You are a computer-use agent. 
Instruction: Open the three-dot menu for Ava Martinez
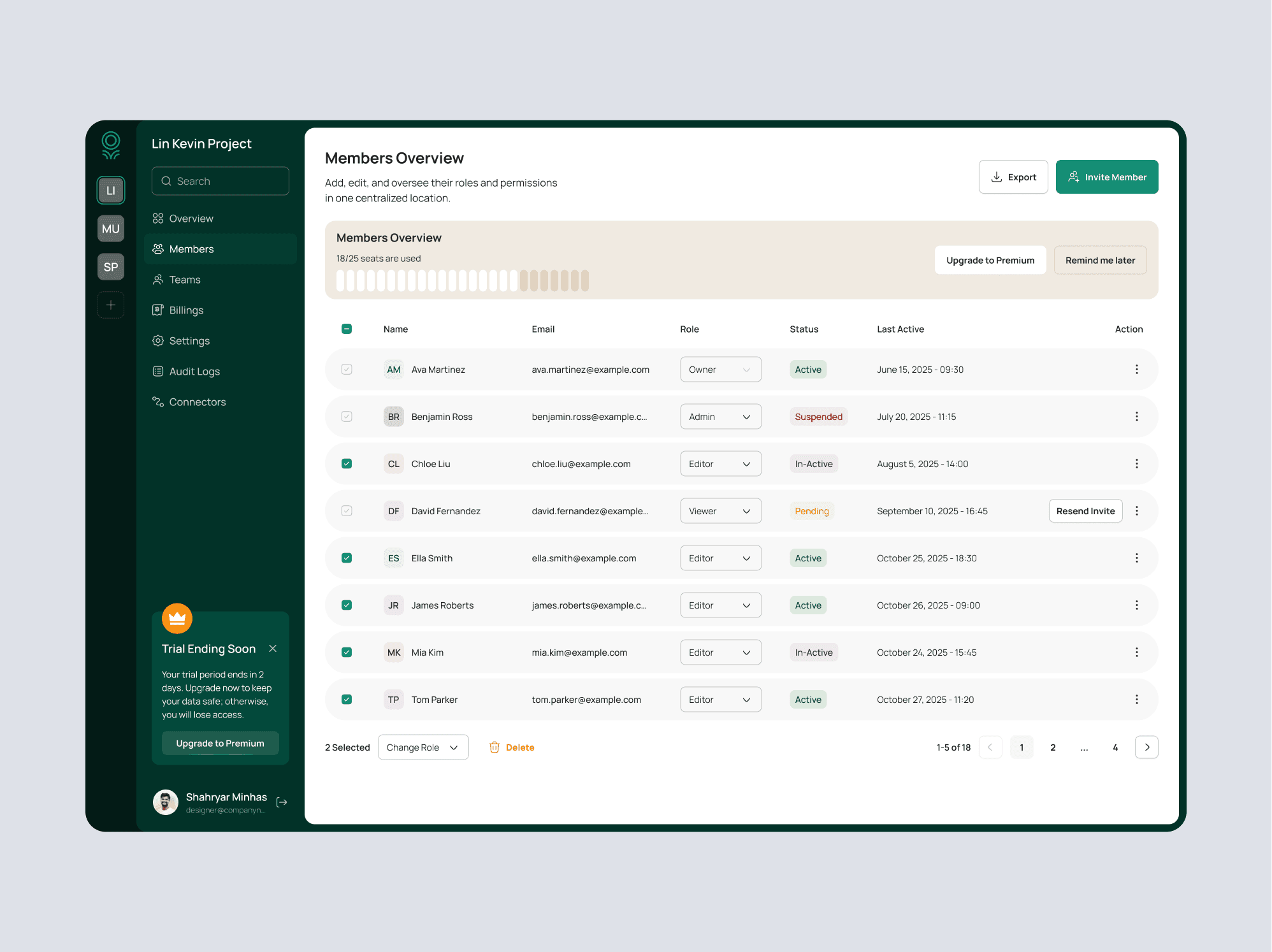tap(1136, 370)
